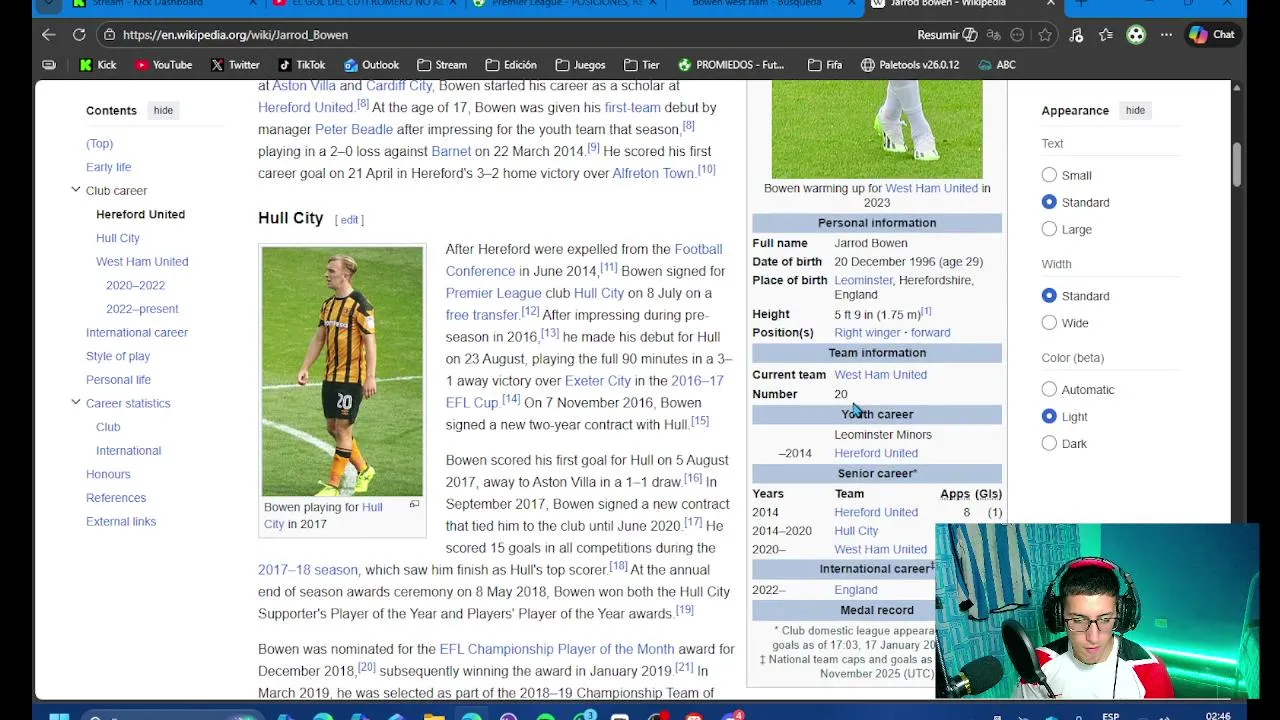
Task: Open EFL Championship Player of the Month link
Action: 557,649
